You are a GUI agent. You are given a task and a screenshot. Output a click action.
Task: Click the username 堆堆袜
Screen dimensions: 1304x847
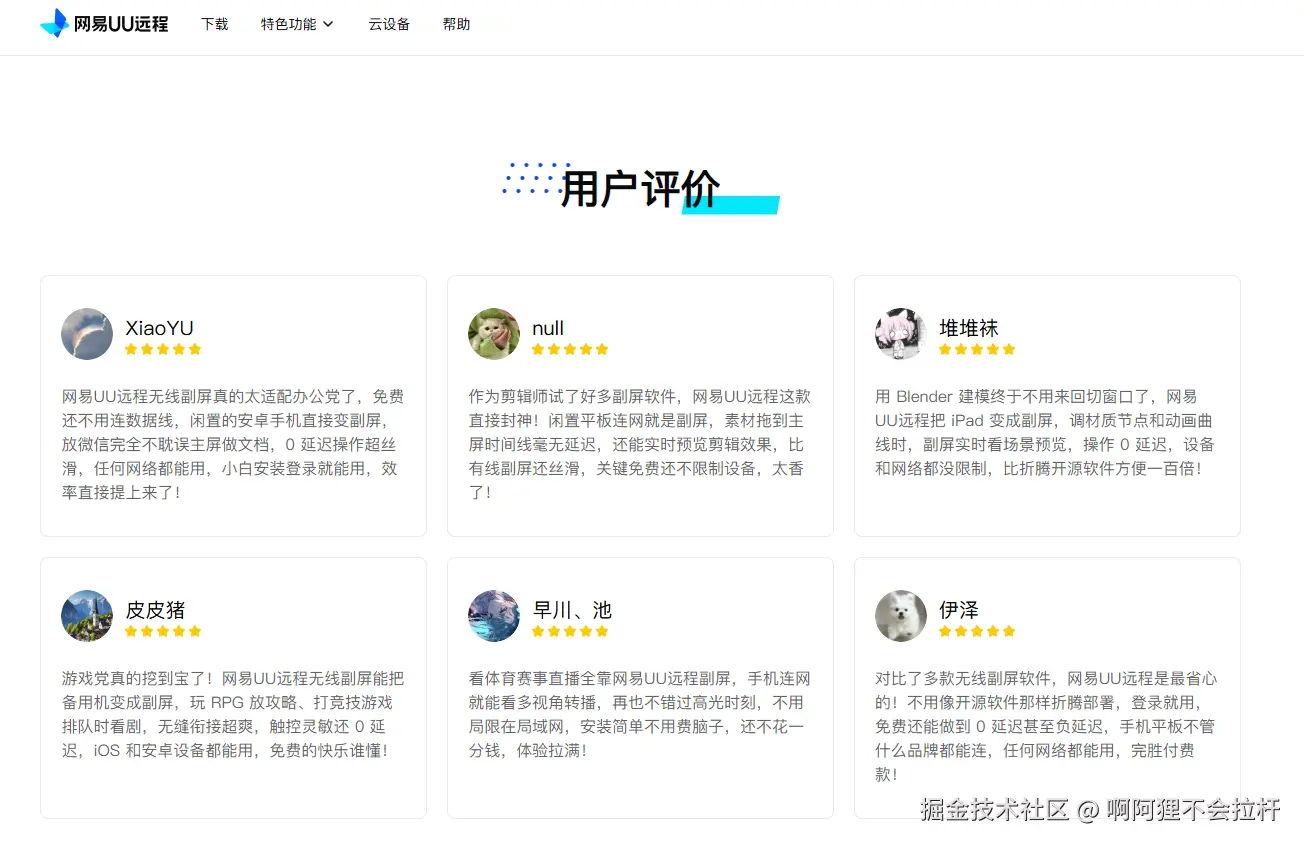968,328
